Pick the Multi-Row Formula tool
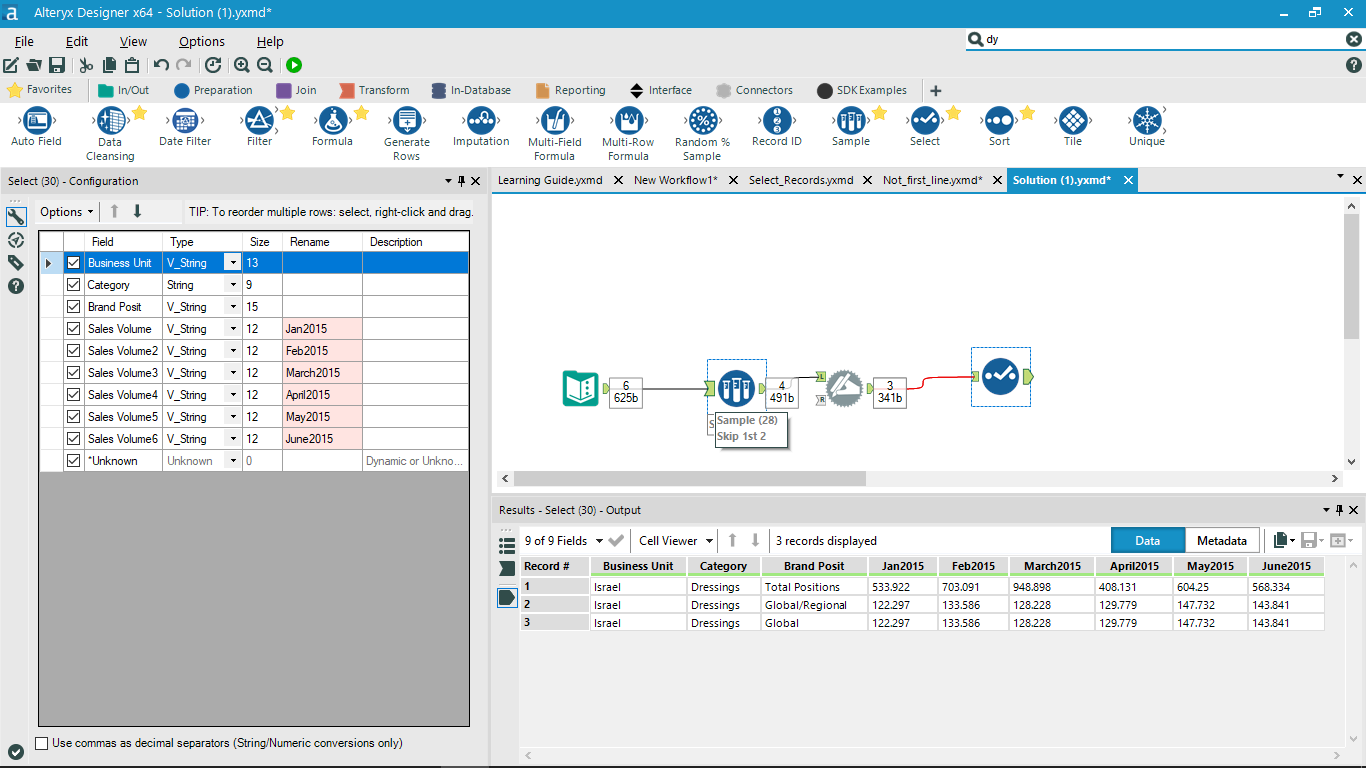This screenshot has height=768, width=1366. (x=628, y=123)
